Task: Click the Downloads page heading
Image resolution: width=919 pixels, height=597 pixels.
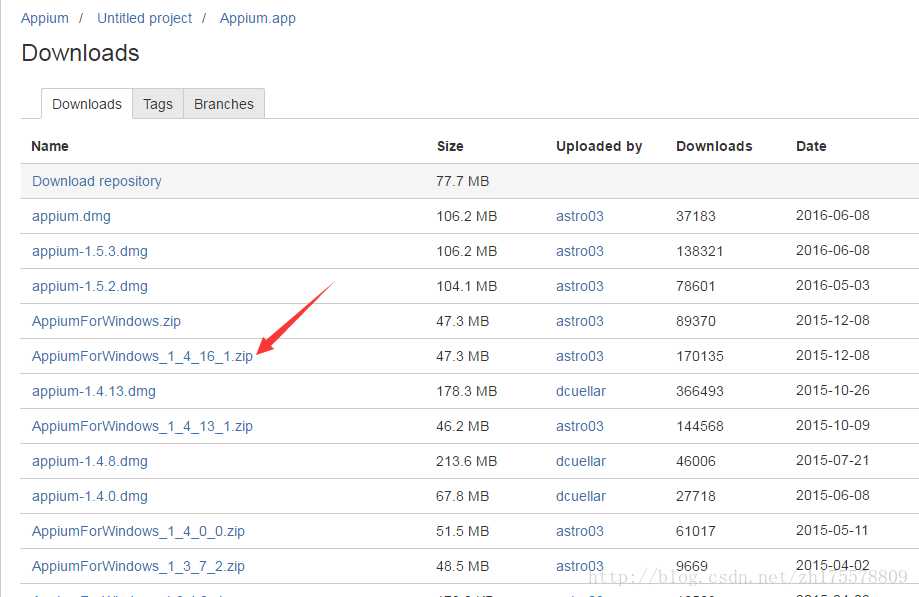Action: coord(80,53)
